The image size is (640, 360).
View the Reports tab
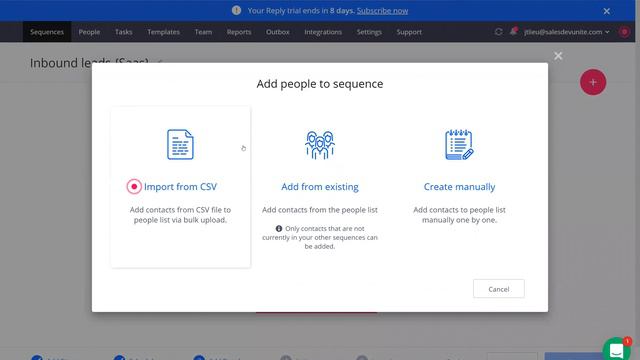click(239, 32)
